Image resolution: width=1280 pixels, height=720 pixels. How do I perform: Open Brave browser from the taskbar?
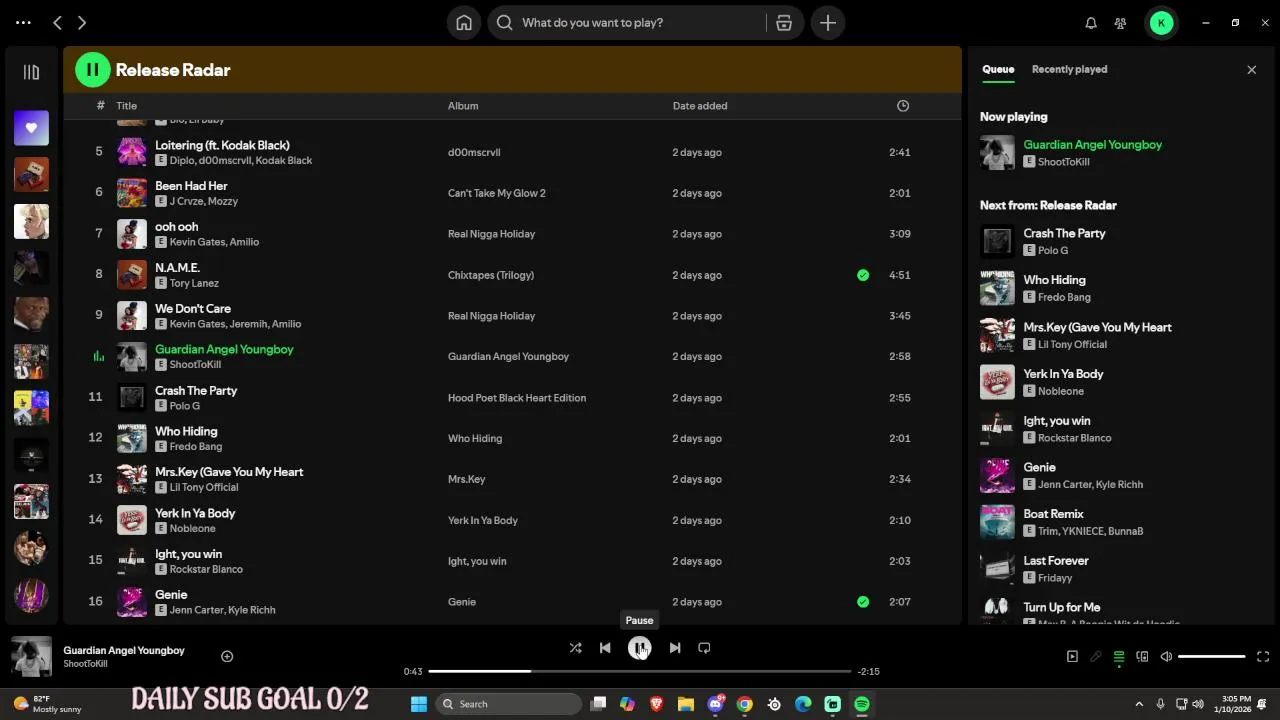click(657, 704)
